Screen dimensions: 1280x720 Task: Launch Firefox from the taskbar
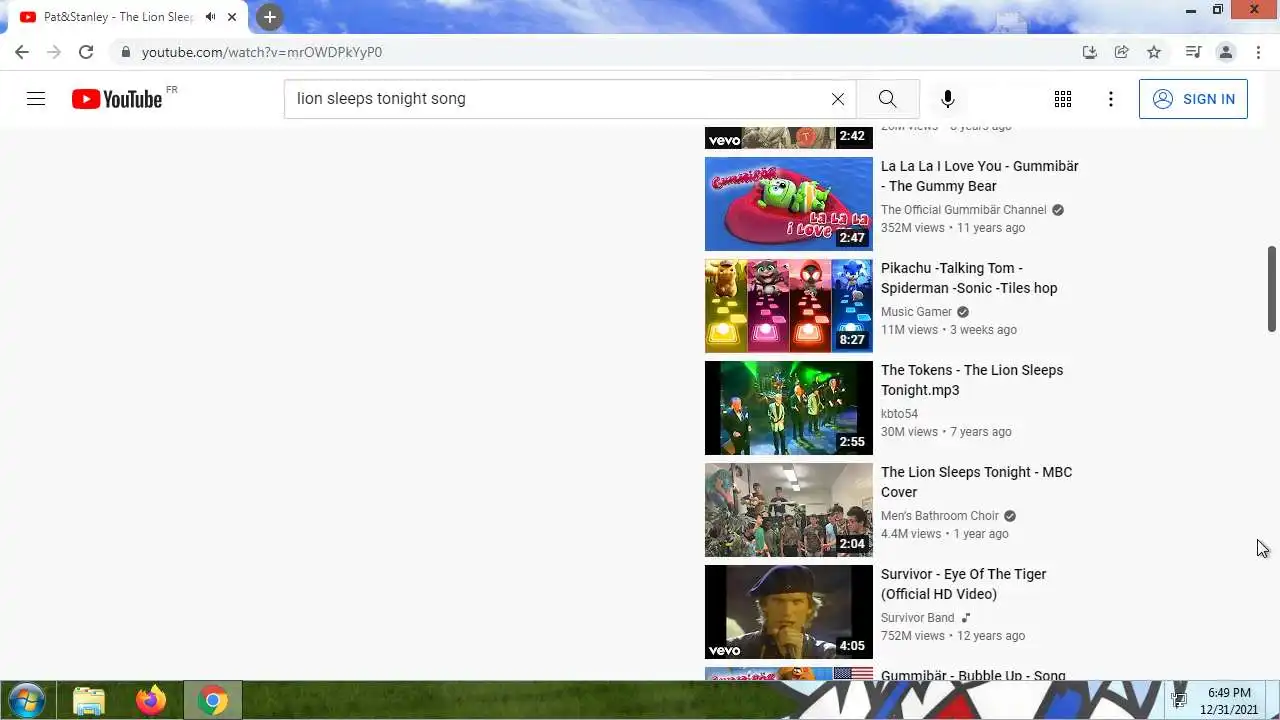click(x=151, y=701)
